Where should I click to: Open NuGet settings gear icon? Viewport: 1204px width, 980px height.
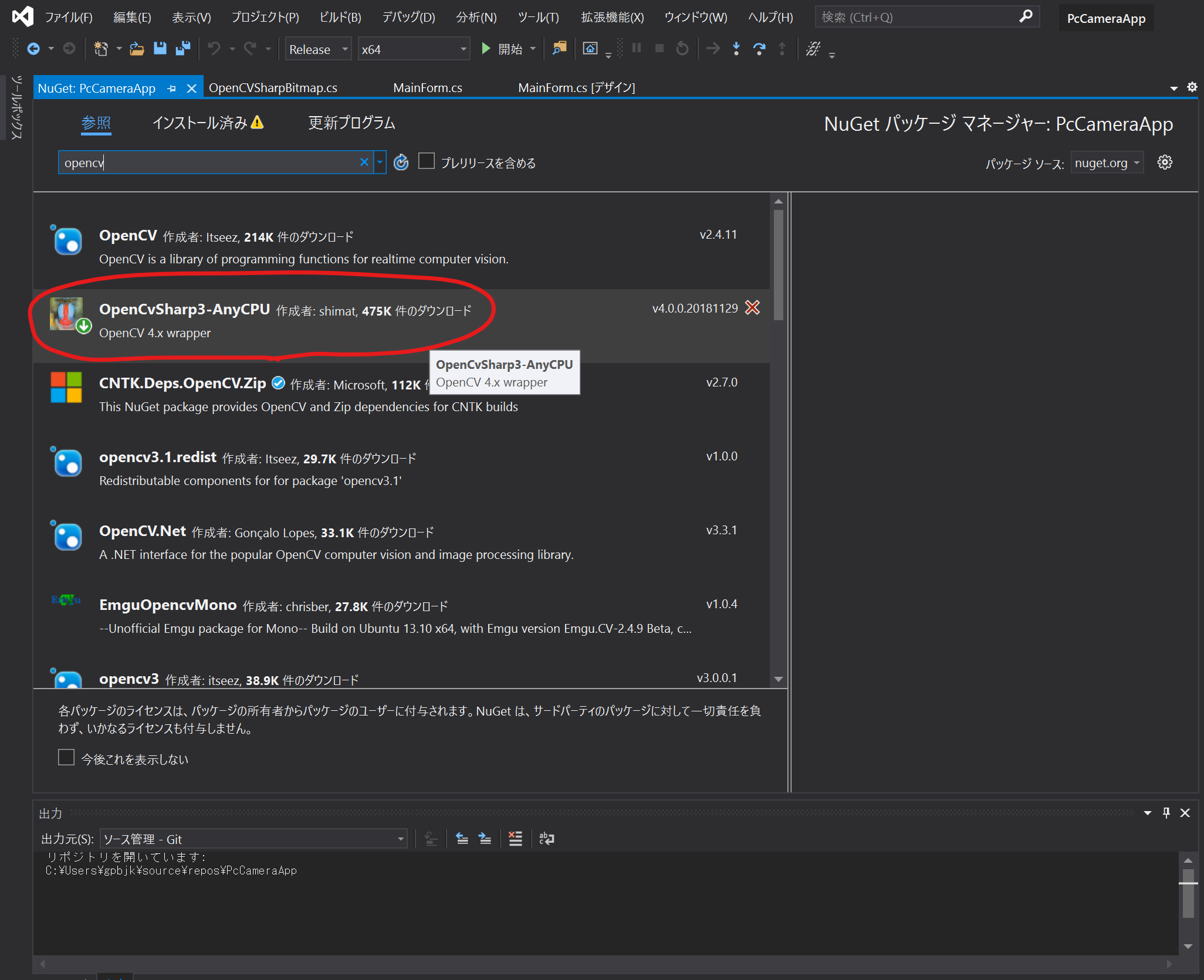click(1165, 162)
